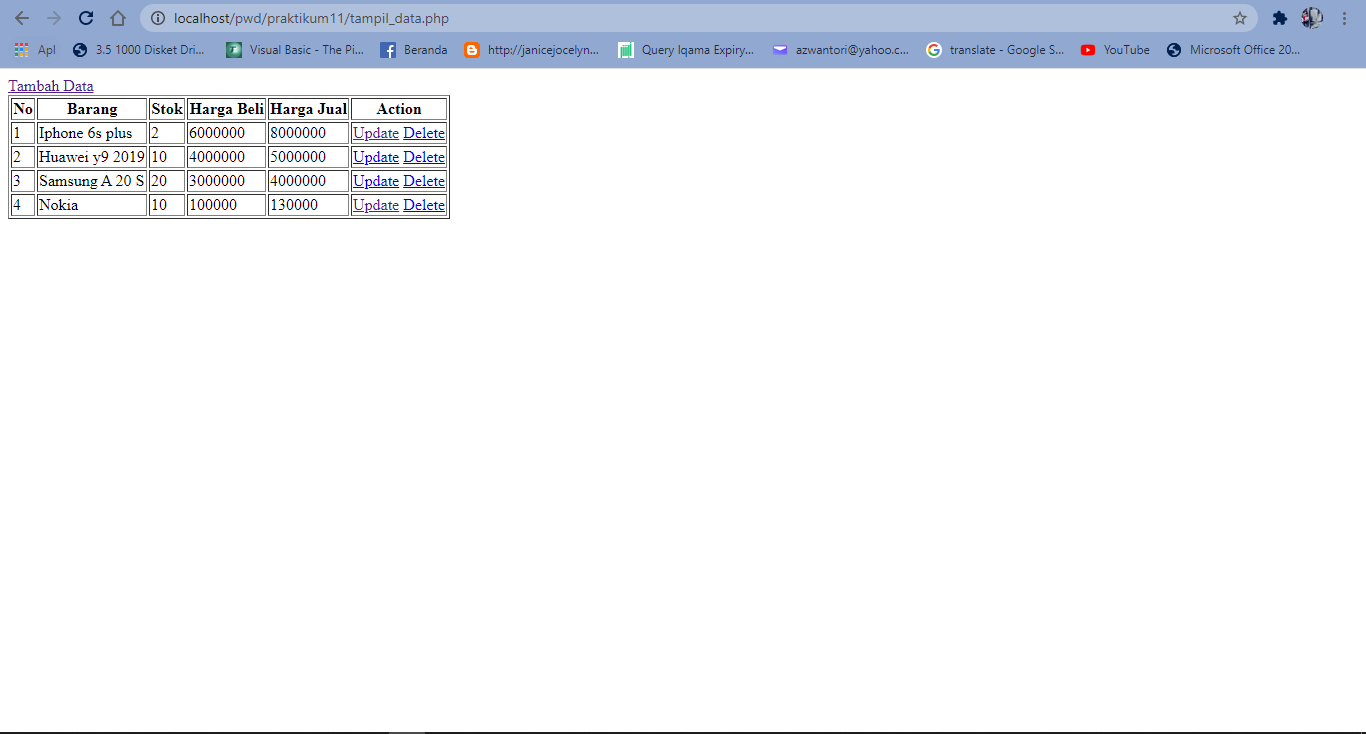The image size is (1366, 734).
Task: Open the 3.5 1000 Disket Dri... bookmark
Action: click(139, 50)
